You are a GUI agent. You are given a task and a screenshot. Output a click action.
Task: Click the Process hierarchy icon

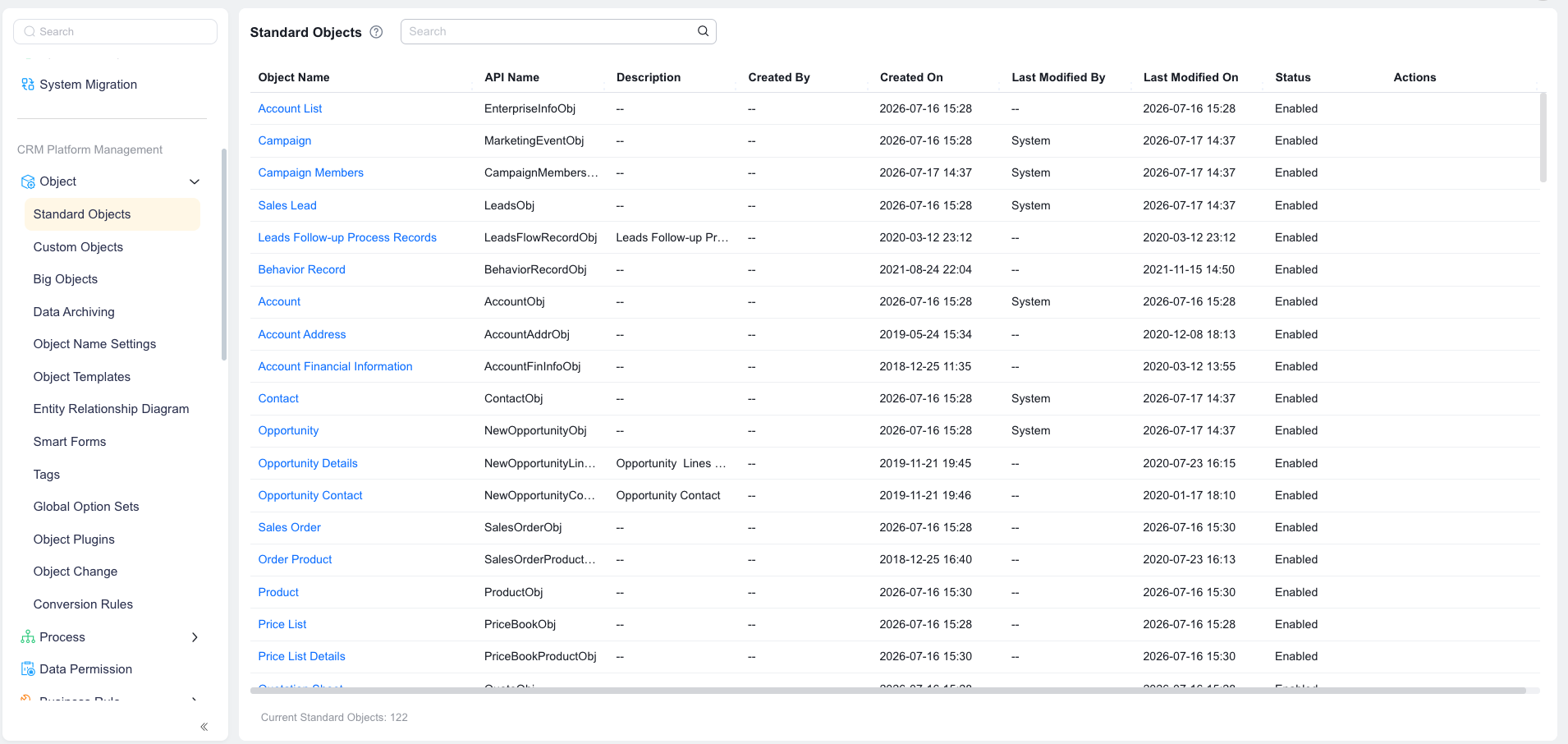tap(28, 637)
